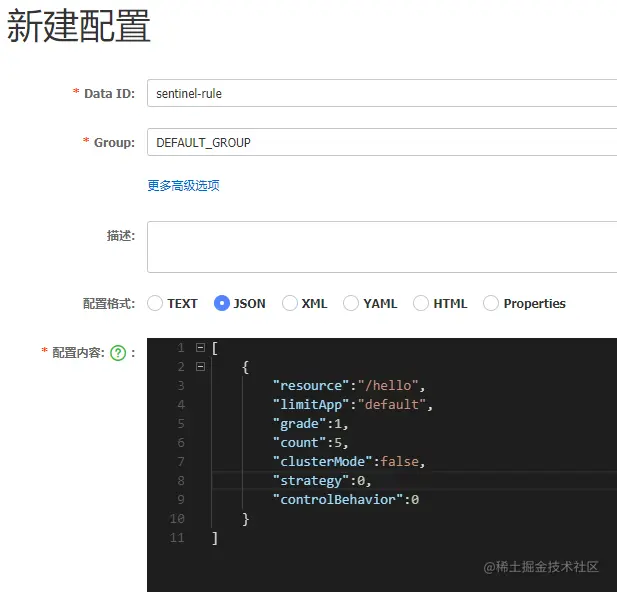Click the 新建配置 page heading

click(79, 26)
